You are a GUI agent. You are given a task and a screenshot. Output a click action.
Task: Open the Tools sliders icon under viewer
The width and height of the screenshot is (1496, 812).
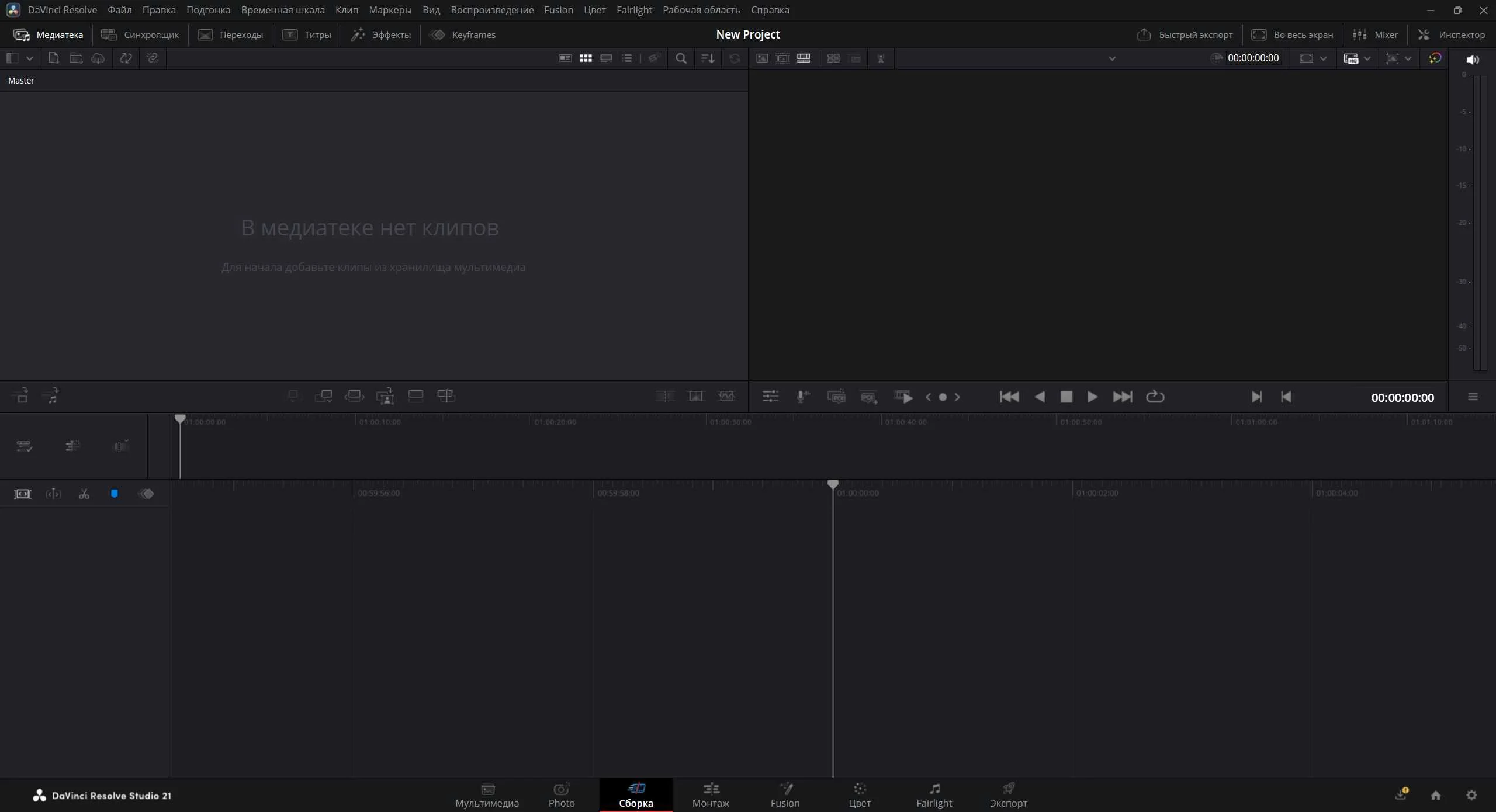click(x=771, y=397)
